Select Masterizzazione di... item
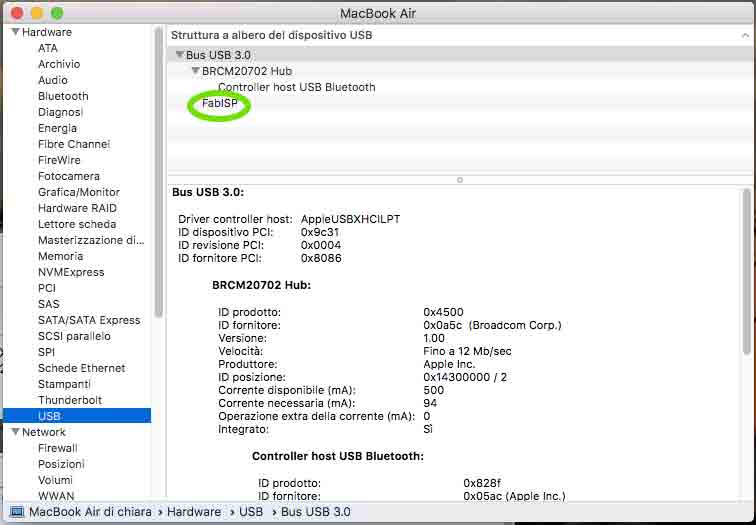This screenshot has width=756, height=525. click(x=91, y=240)
